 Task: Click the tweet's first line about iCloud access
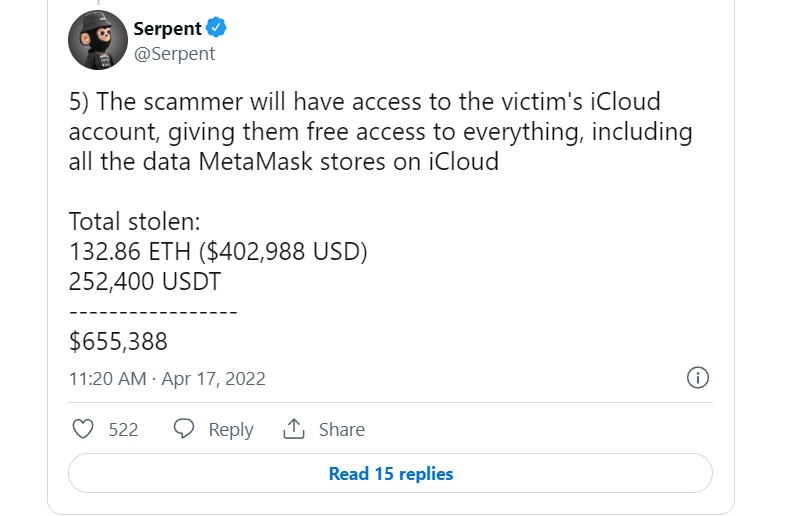(x=364, y=102)
